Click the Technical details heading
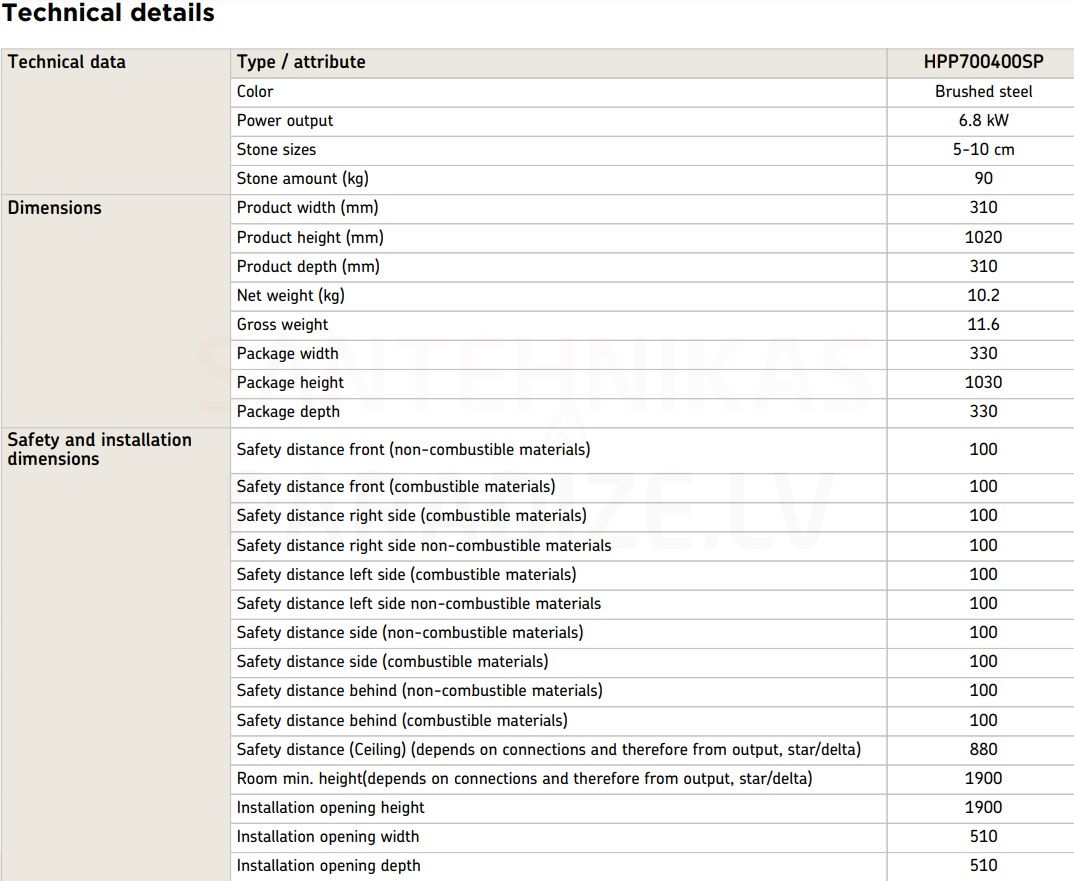Screen dimensions: 1074x881 click(108, 12)
